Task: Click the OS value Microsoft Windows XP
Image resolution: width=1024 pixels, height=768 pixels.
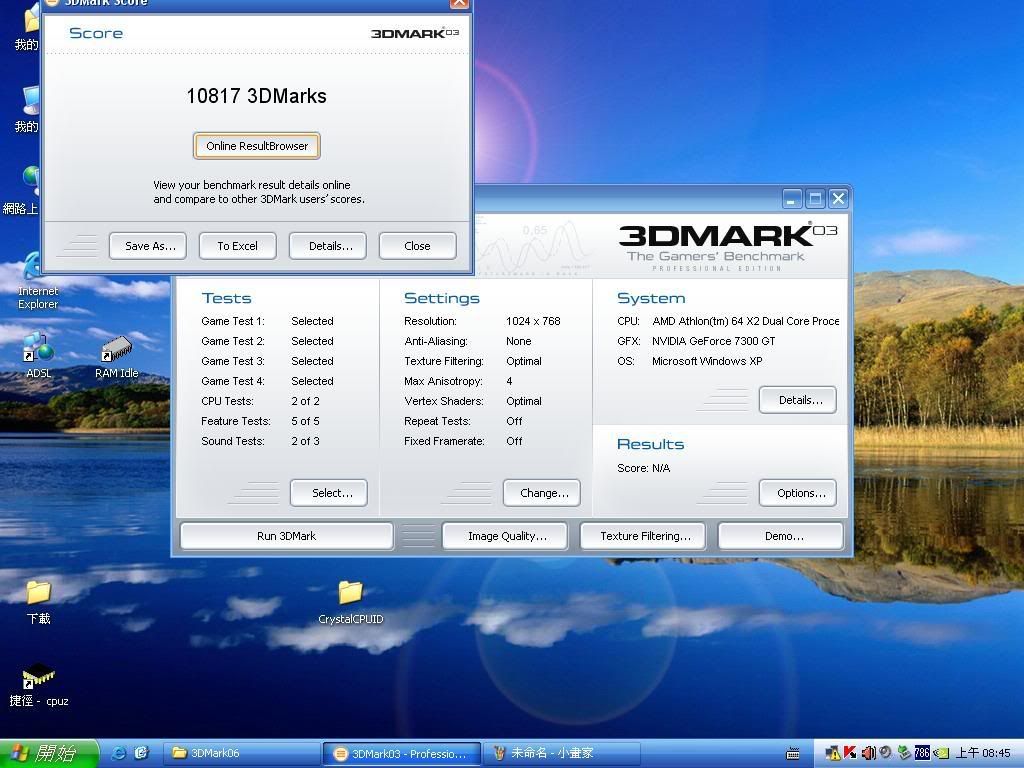Action: tap(707, 361)
